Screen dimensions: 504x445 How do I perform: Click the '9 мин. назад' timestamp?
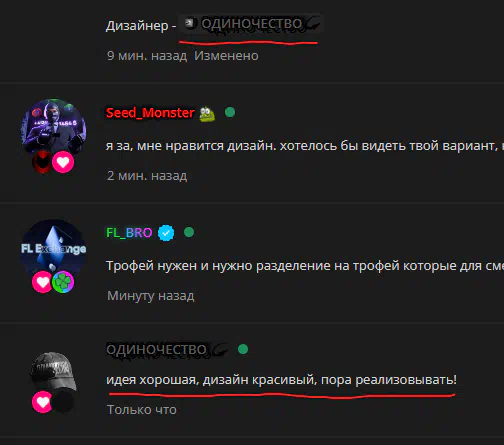pos(147,56)
